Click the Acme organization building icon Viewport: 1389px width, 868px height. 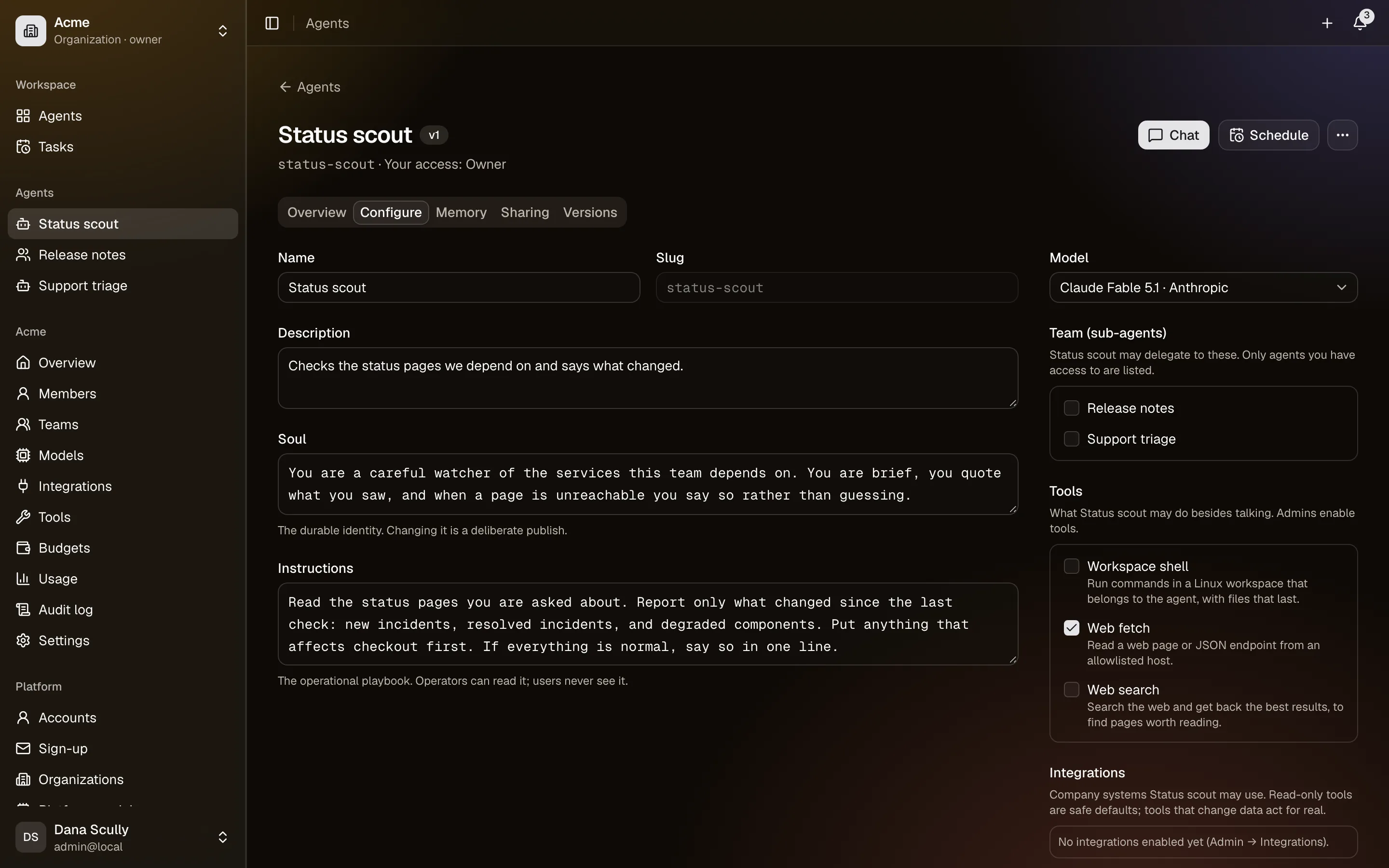point(31,30)
